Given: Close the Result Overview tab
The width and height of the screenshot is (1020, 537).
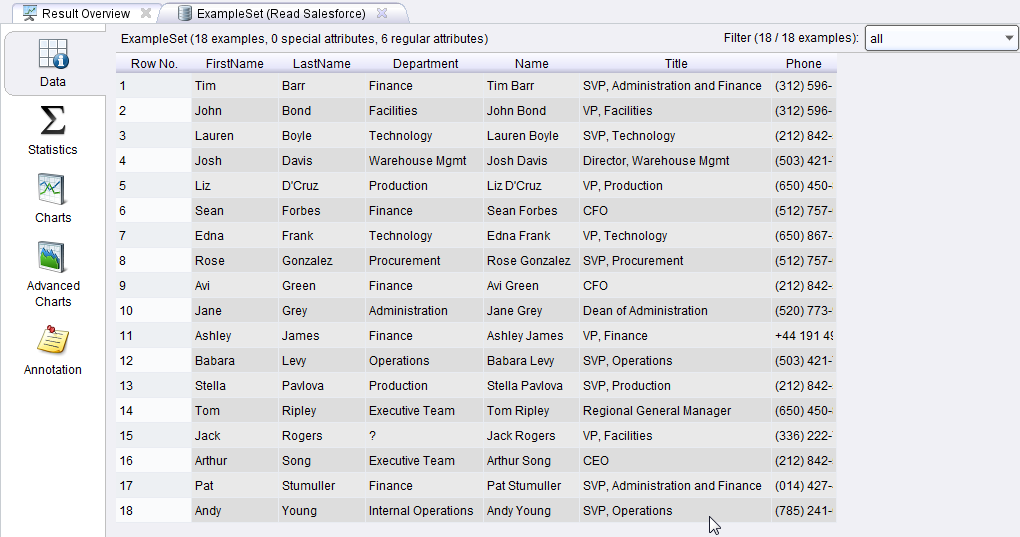Looking at the screenshot, I should coord(146,14).
